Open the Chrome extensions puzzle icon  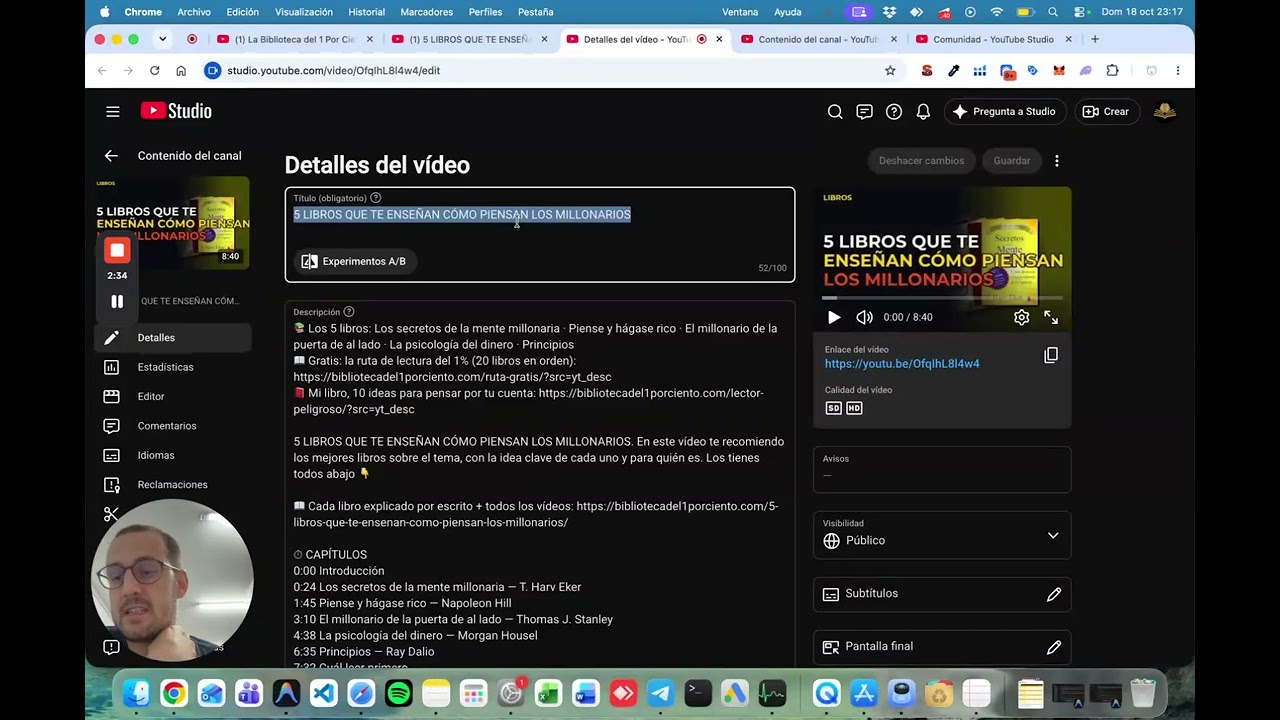coord(1112,71)
